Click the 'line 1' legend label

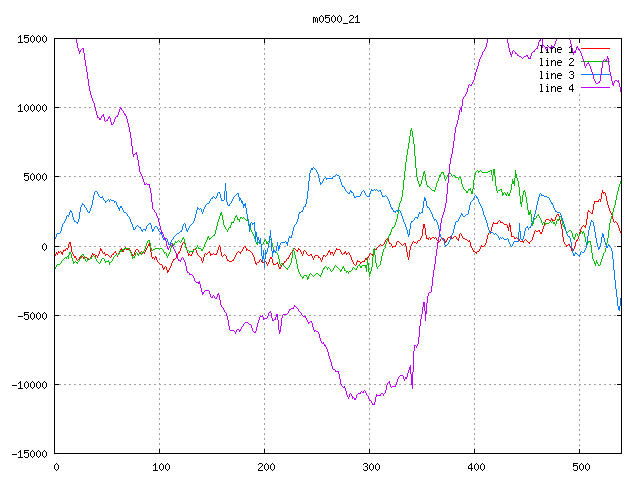click(x=556, y=49)
